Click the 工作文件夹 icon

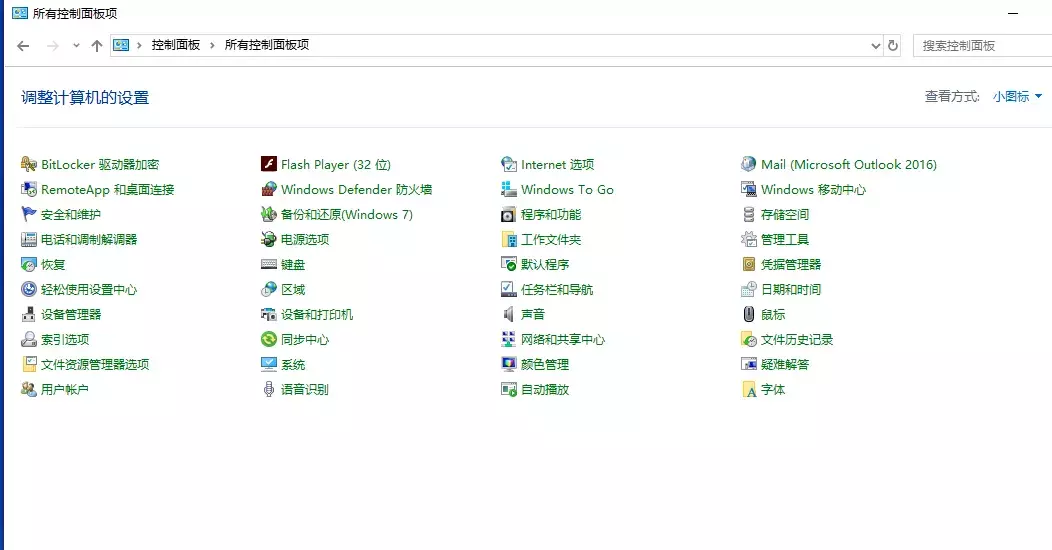coord(509,239)
